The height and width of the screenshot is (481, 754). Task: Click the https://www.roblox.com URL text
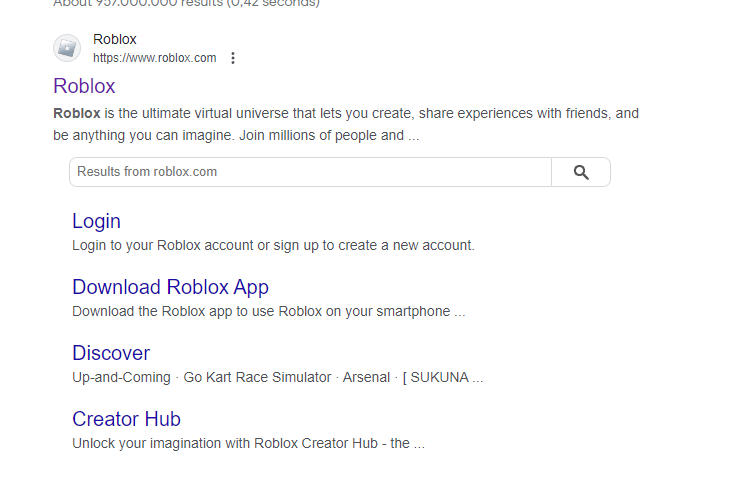pyautogui.click(x=154, y=58)
